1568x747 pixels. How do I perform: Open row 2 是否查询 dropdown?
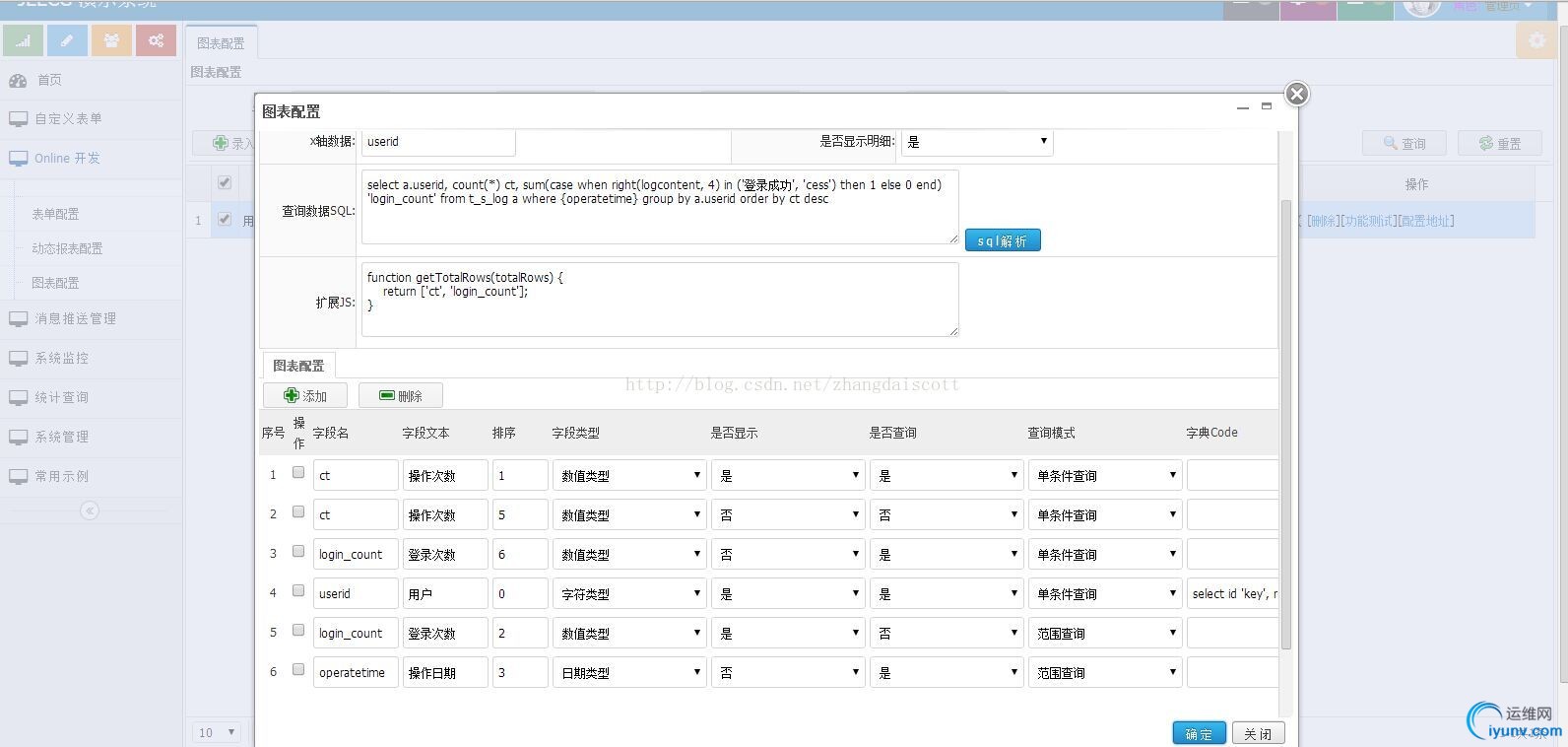pyautogui.click(x=947, y=514)
